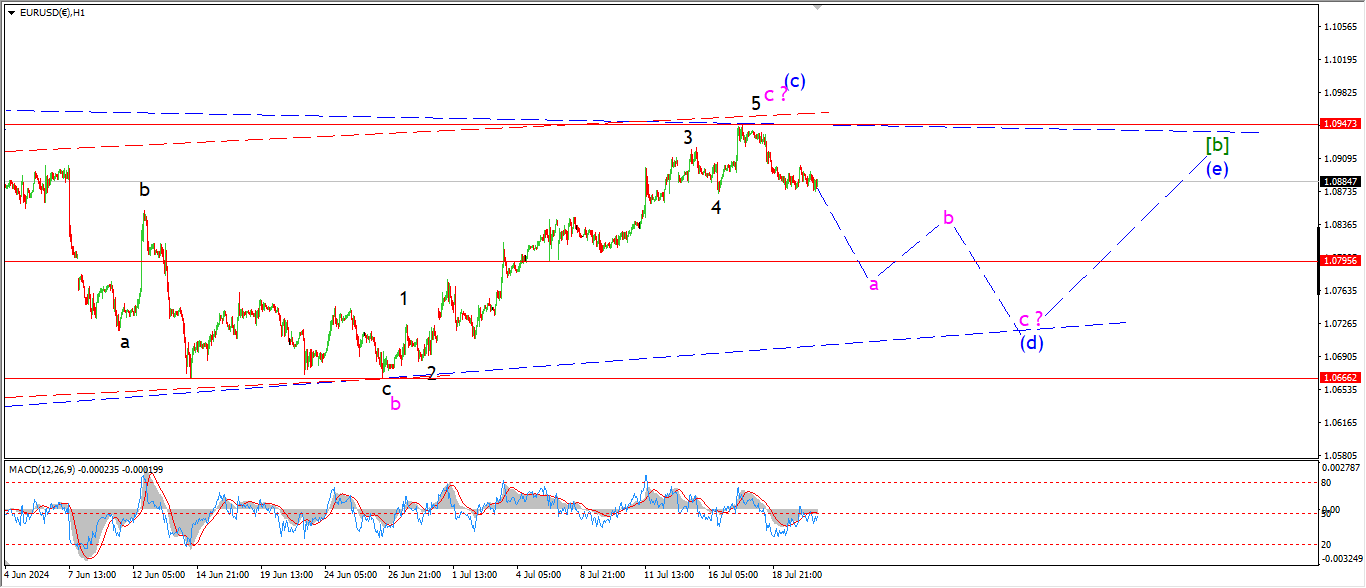The height and width of the screenshot is (588, 1366).
Task: Click the magenta 'c ?' label near the lower trendline
Action: (1030, 320)
